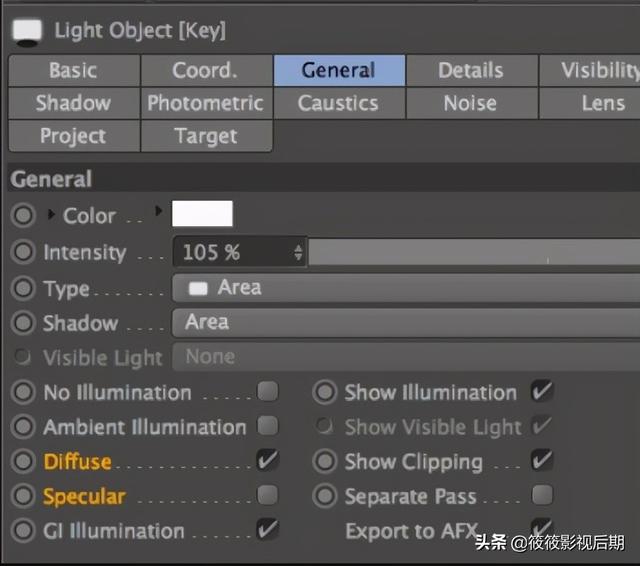Click the Light Object icon in header
Image resolution: width=640 pixels, height=566 pixels.
coord(27,32)
